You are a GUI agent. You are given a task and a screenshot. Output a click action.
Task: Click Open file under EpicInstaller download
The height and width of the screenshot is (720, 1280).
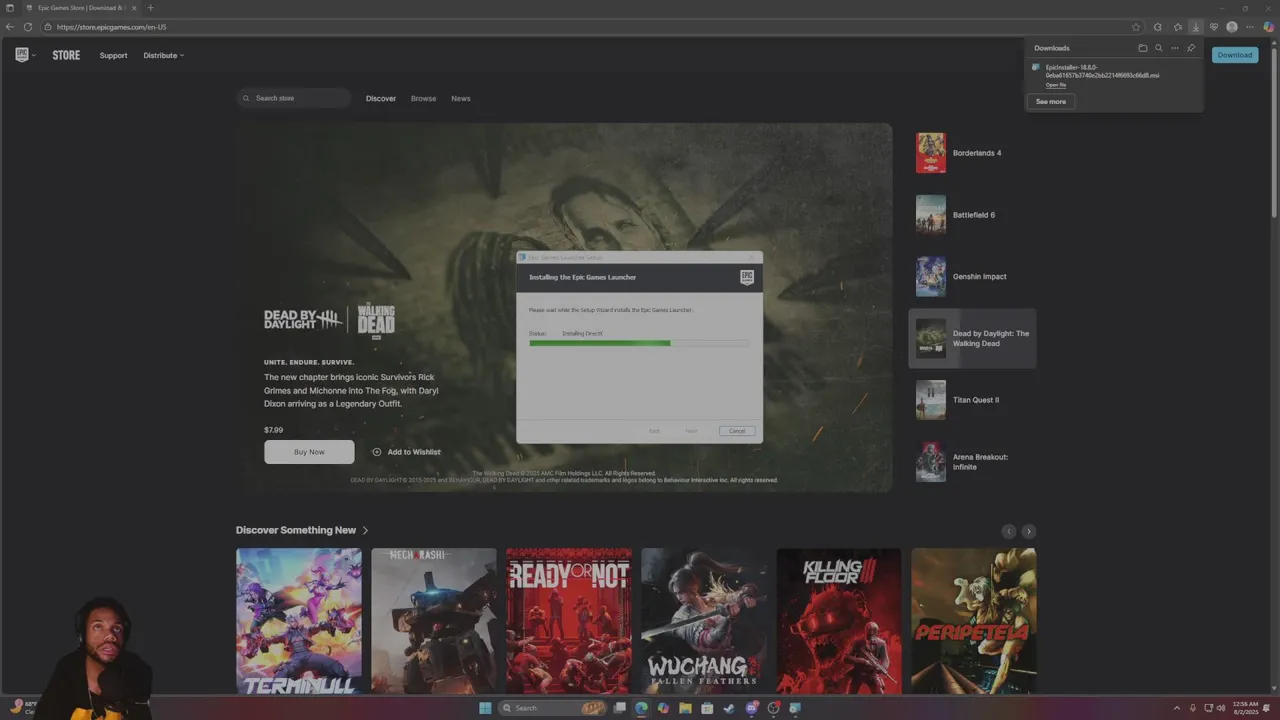(x=1056, y=85)
